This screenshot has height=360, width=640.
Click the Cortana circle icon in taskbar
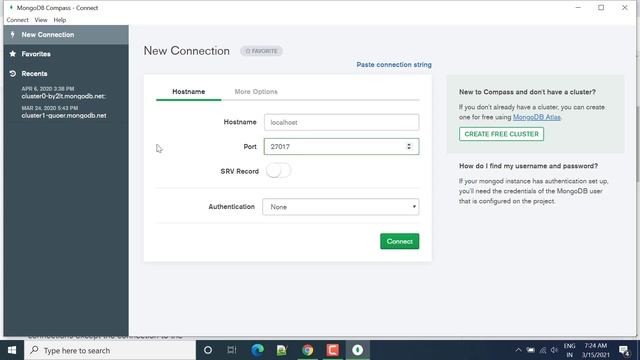208,350
